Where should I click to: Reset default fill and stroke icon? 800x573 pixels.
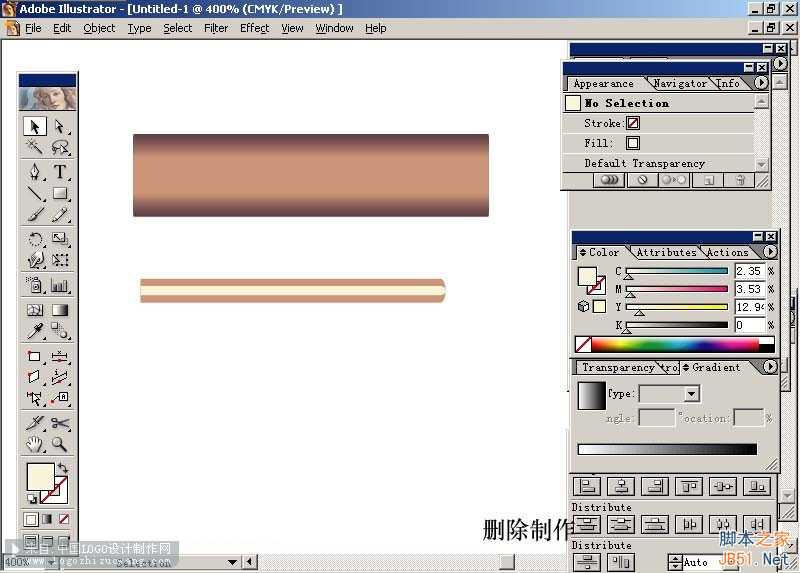[32, 499]
